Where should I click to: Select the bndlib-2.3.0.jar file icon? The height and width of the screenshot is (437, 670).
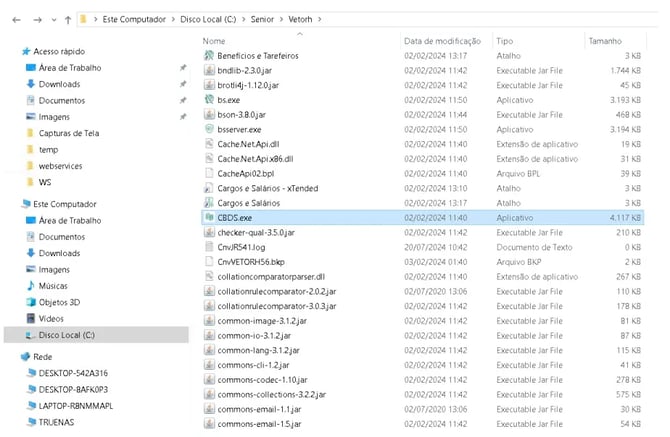(209, 71)
